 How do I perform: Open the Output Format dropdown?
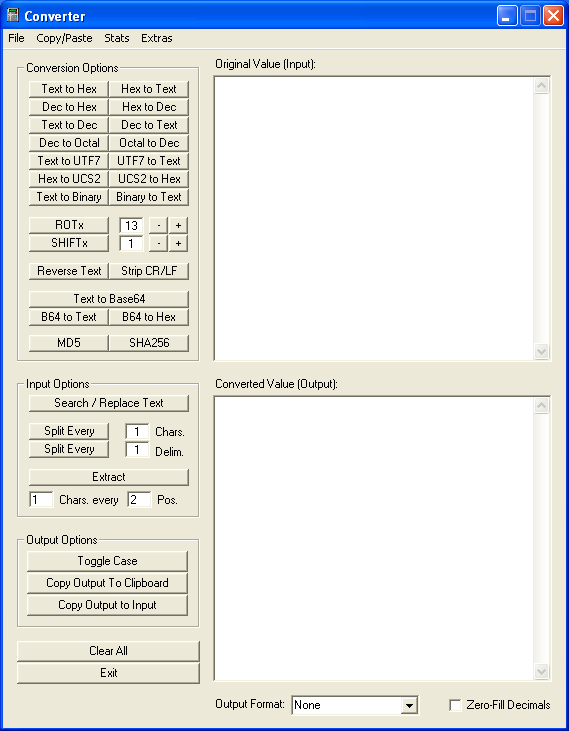409,705
